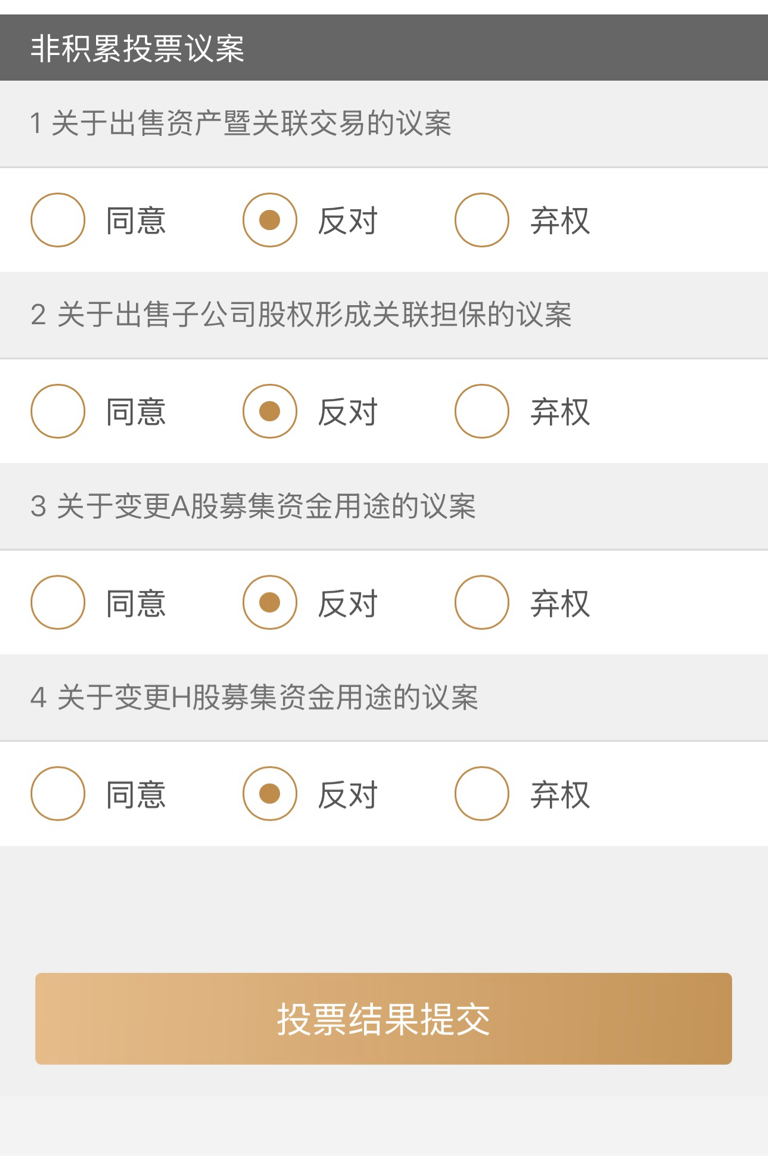
Task: Click the 同意 label in proposal 1 row
Action: pos(136,221)
